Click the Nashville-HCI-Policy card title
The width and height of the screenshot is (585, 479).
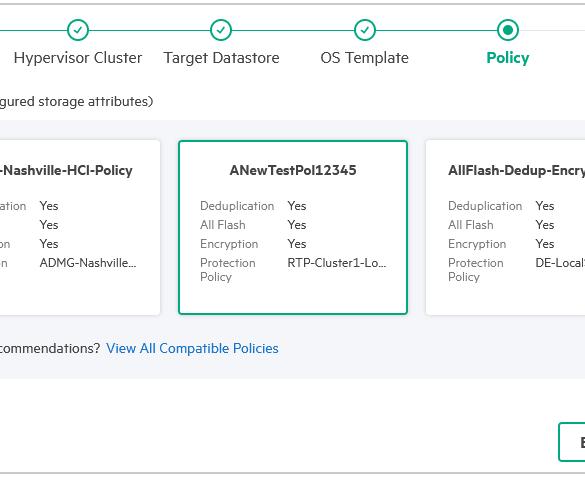(x=66, y=170)
